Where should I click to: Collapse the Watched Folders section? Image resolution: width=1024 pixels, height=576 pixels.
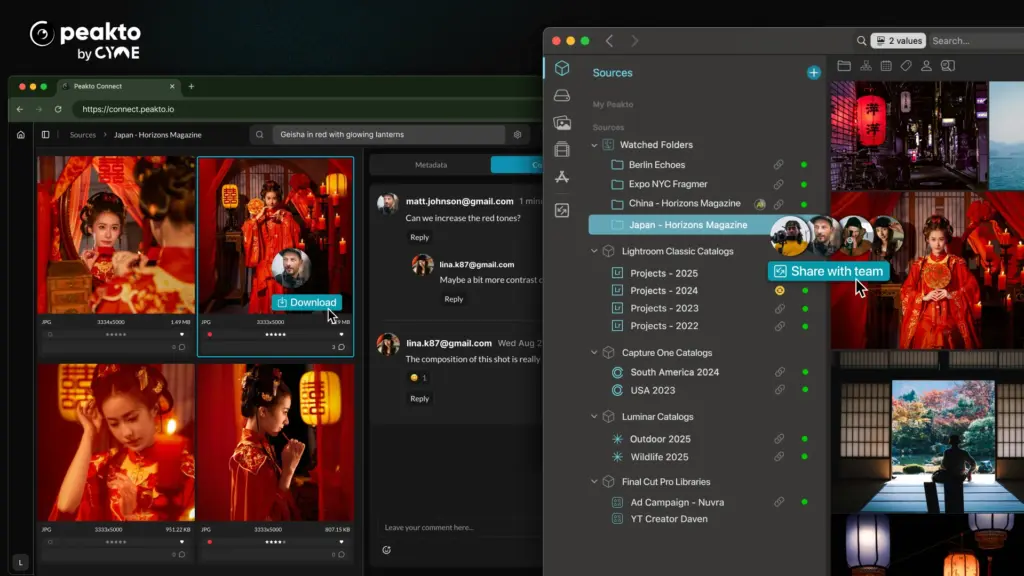tap(594, 145)
